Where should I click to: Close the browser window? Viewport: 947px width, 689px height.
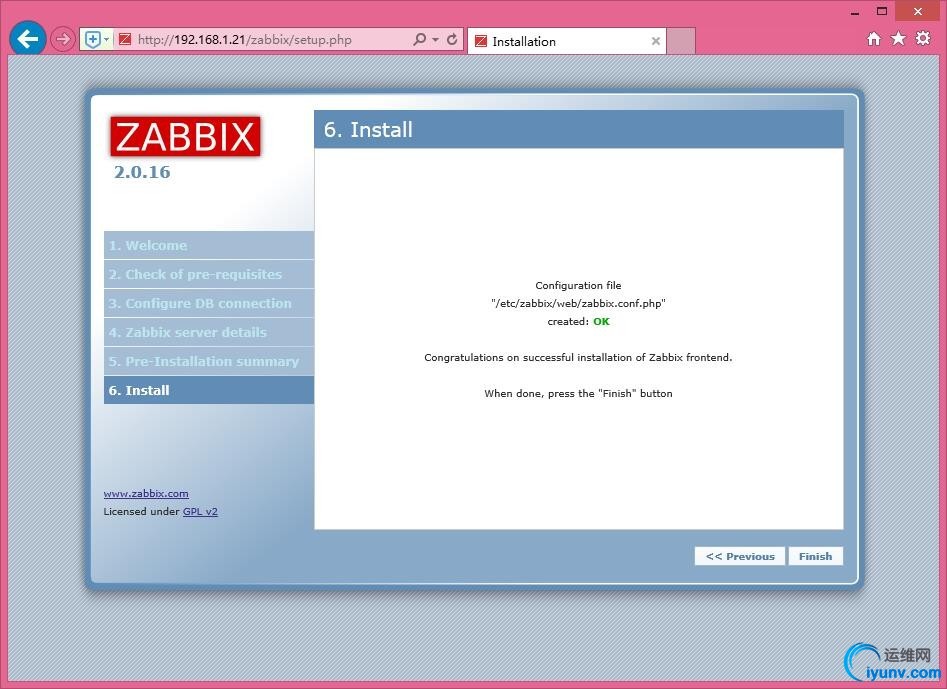917,11
